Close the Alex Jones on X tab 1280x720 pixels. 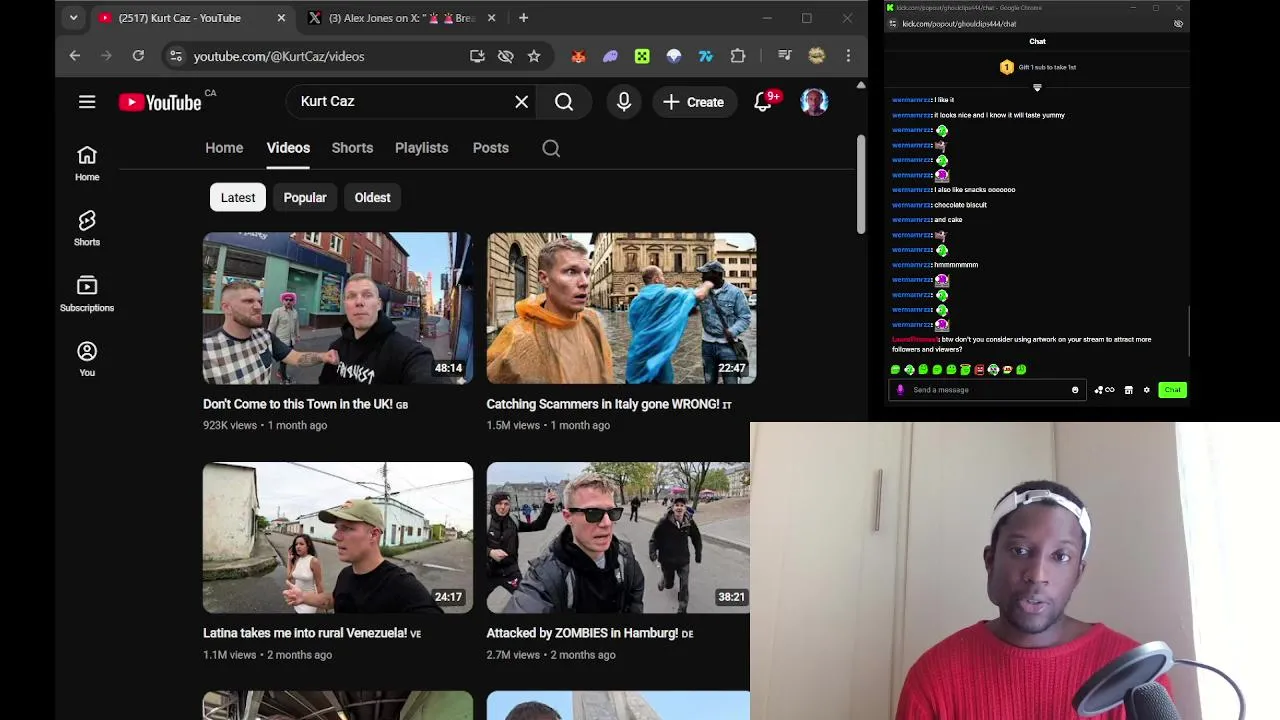tap(492, 18)
